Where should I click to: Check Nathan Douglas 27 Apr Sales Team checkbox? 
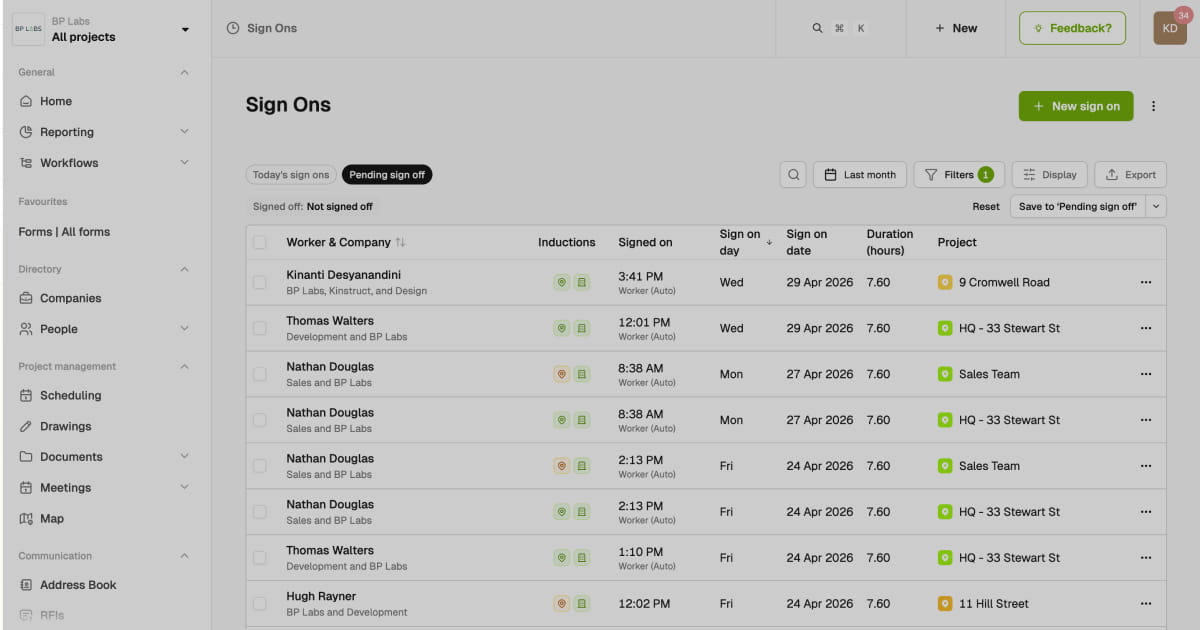pos(260,374)
